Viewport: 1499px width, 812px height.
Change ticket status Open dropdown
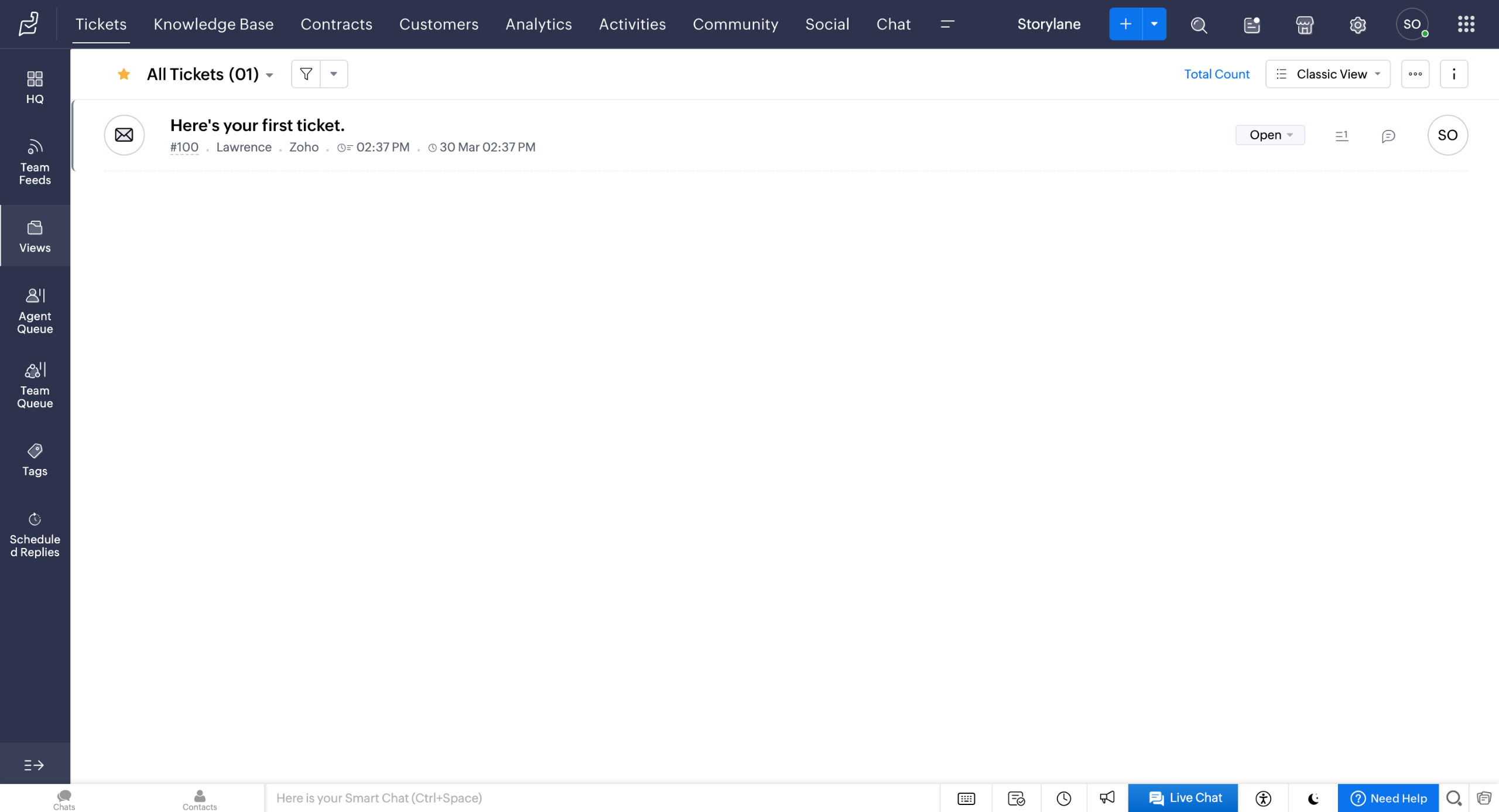pos(1269,135)
